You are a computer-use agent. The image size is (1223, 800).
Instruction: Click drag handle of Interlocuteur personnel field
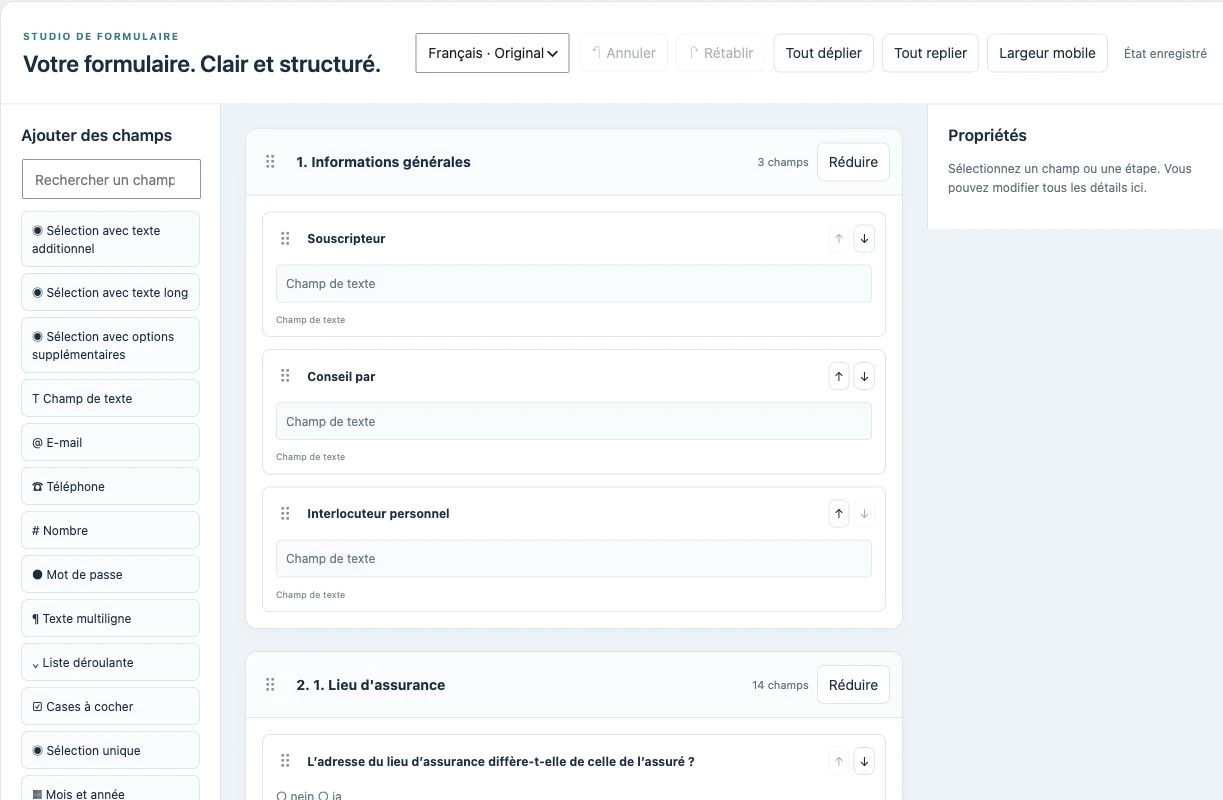(285, 514)
